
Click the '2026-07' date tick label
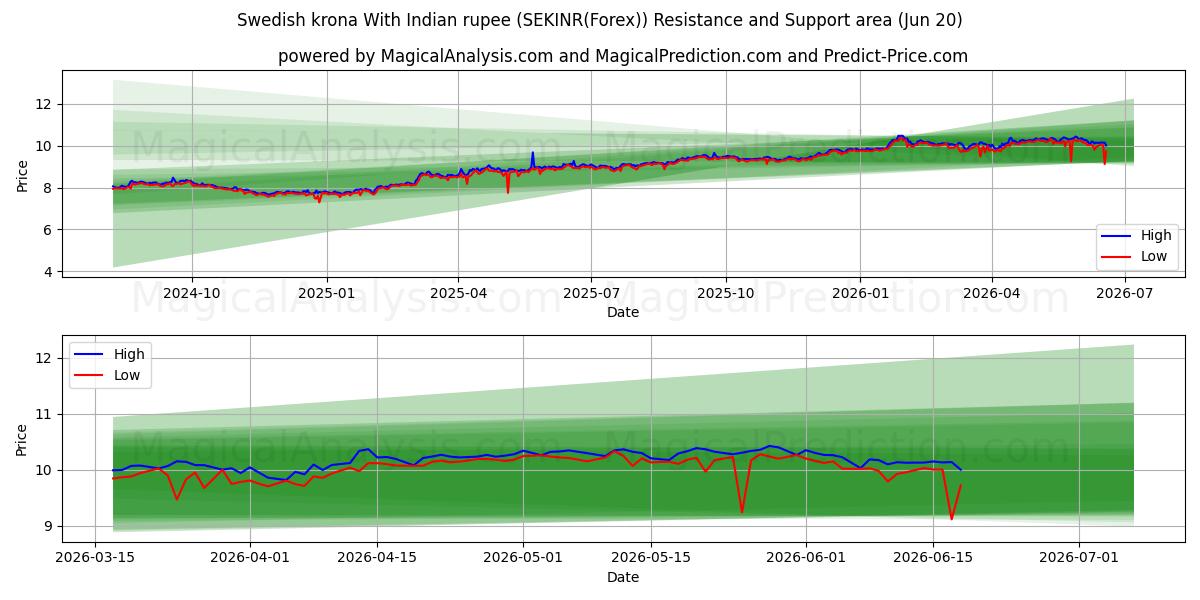(x=1126, y=294)
